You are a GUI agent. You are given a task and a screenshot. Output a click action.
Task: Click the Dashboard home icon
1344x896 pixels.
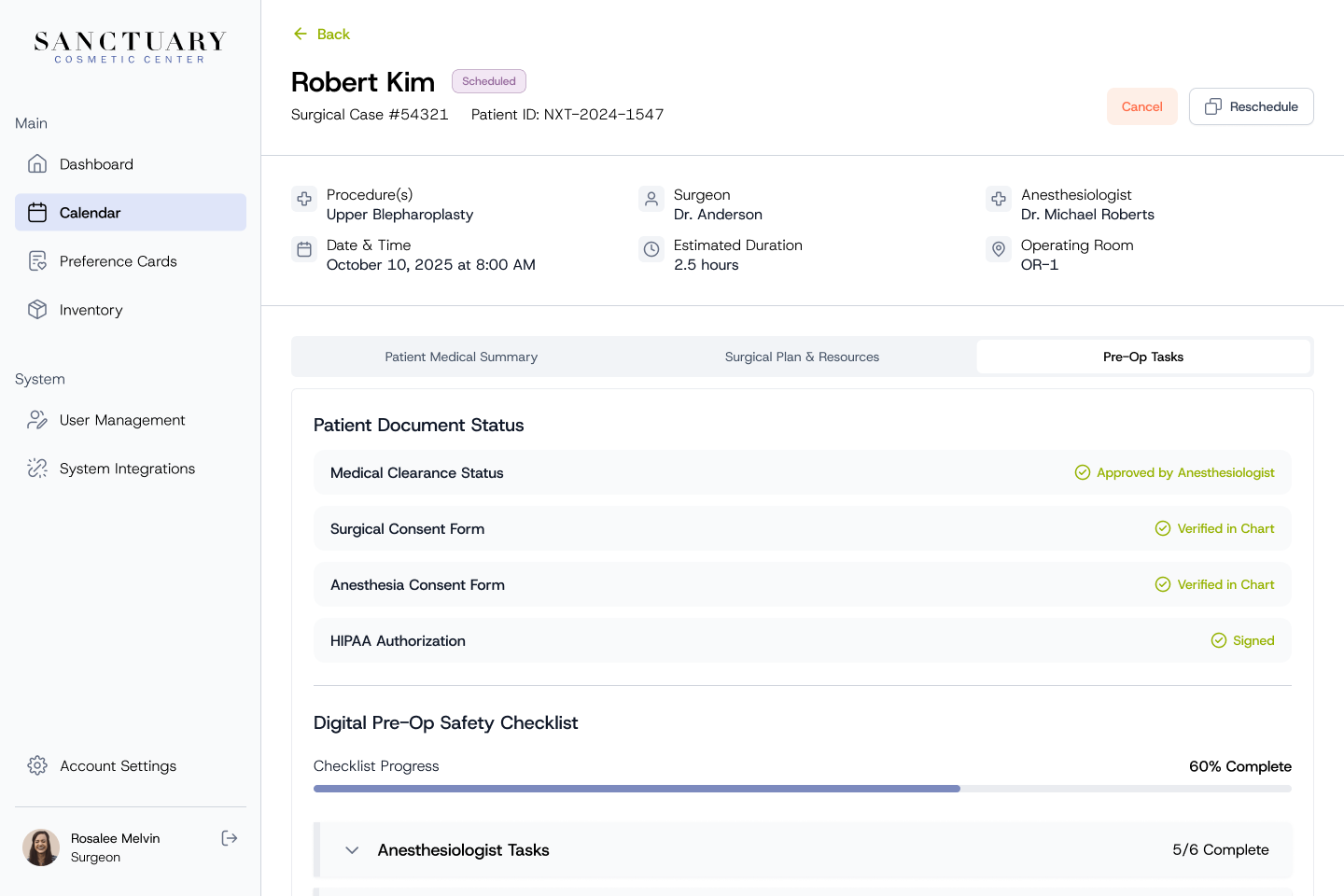37,164
